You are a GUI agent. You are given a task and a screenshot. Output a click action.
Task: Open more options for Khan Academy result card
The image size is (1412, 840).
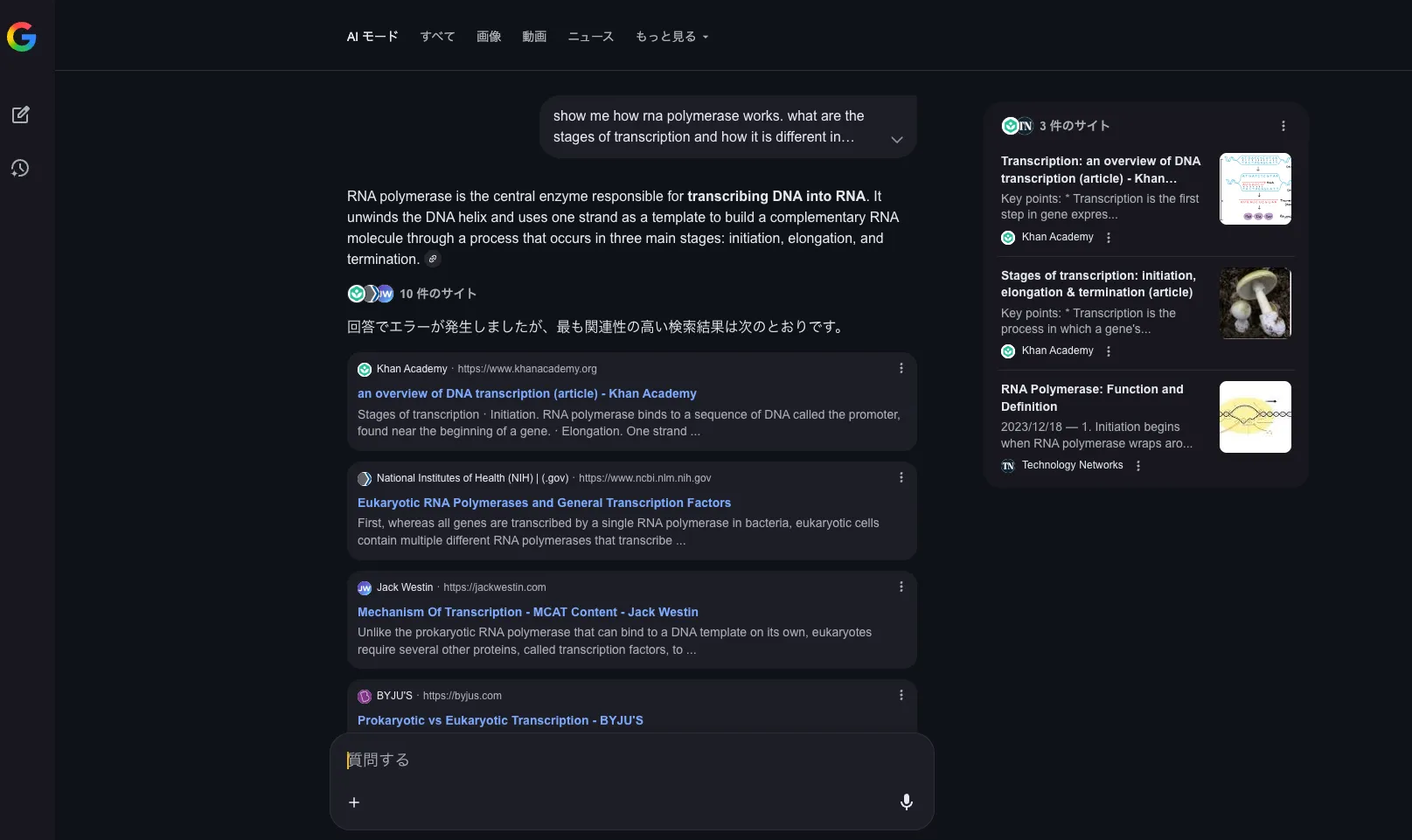(901, 368)
